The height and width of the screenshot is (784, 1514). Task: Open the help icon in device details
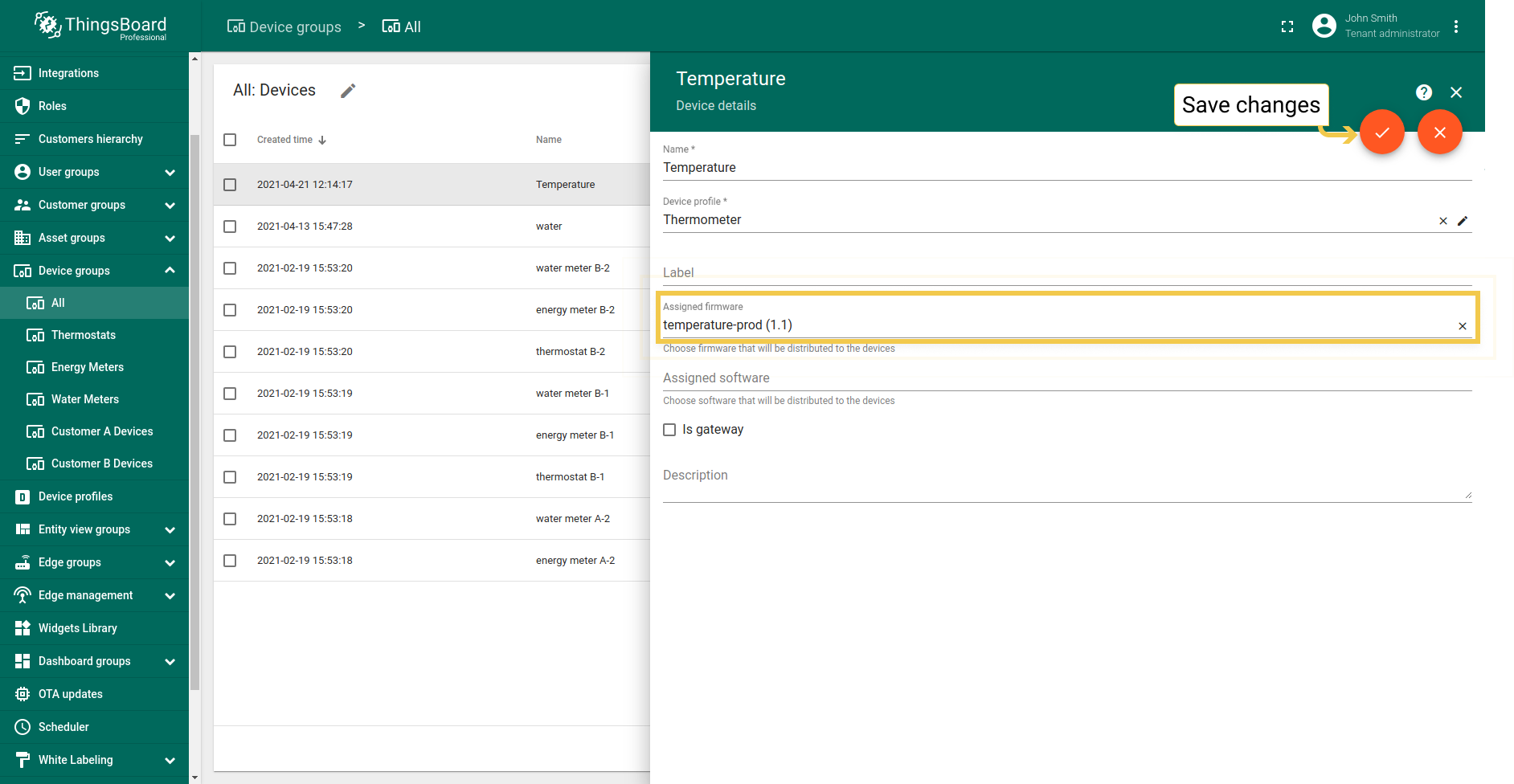(x=1423, y=92)
